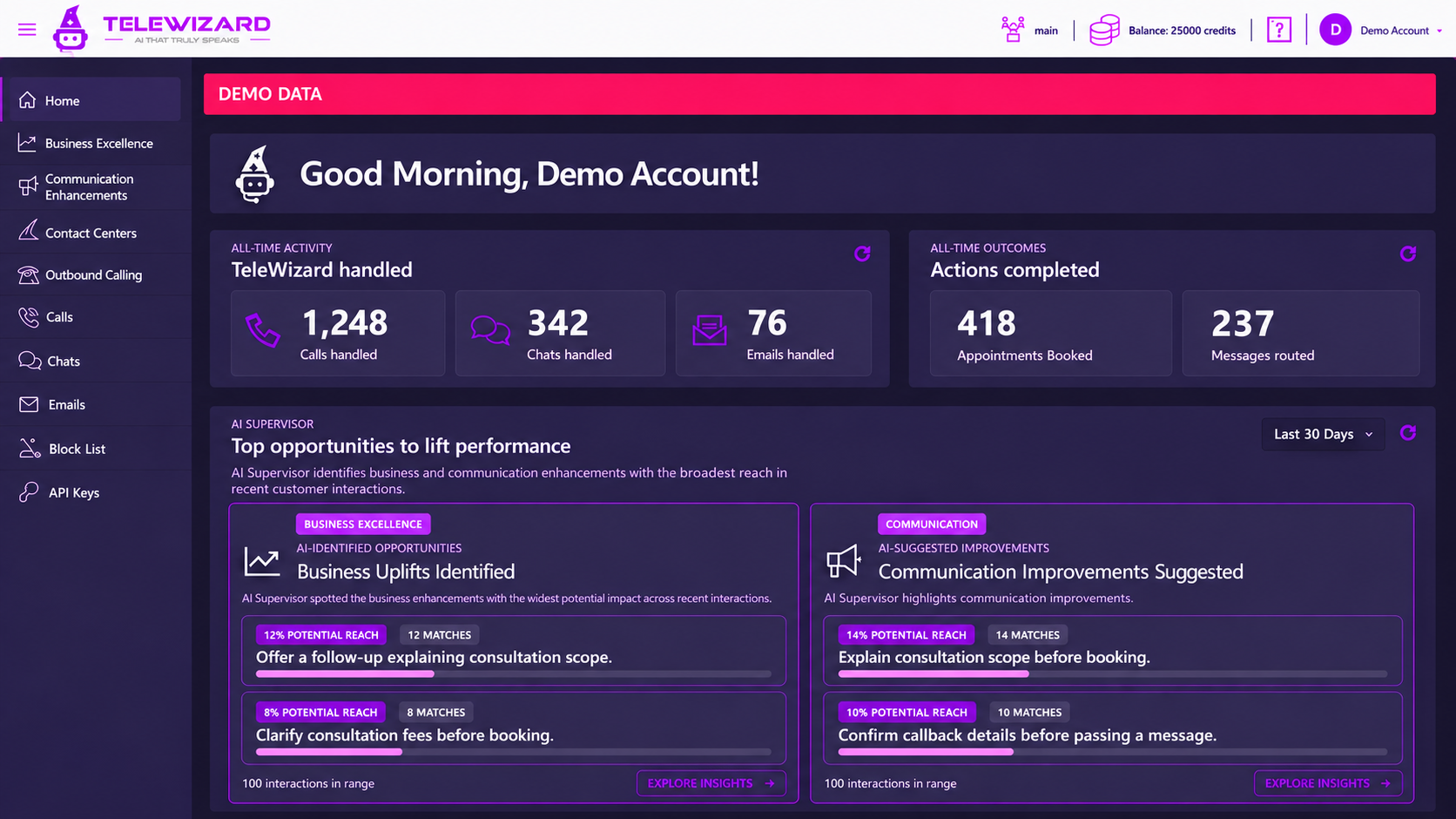This screenshot has height=819, width=1456.
Task: Click '12 MATCHES' badge
Action: pos(439,635)
